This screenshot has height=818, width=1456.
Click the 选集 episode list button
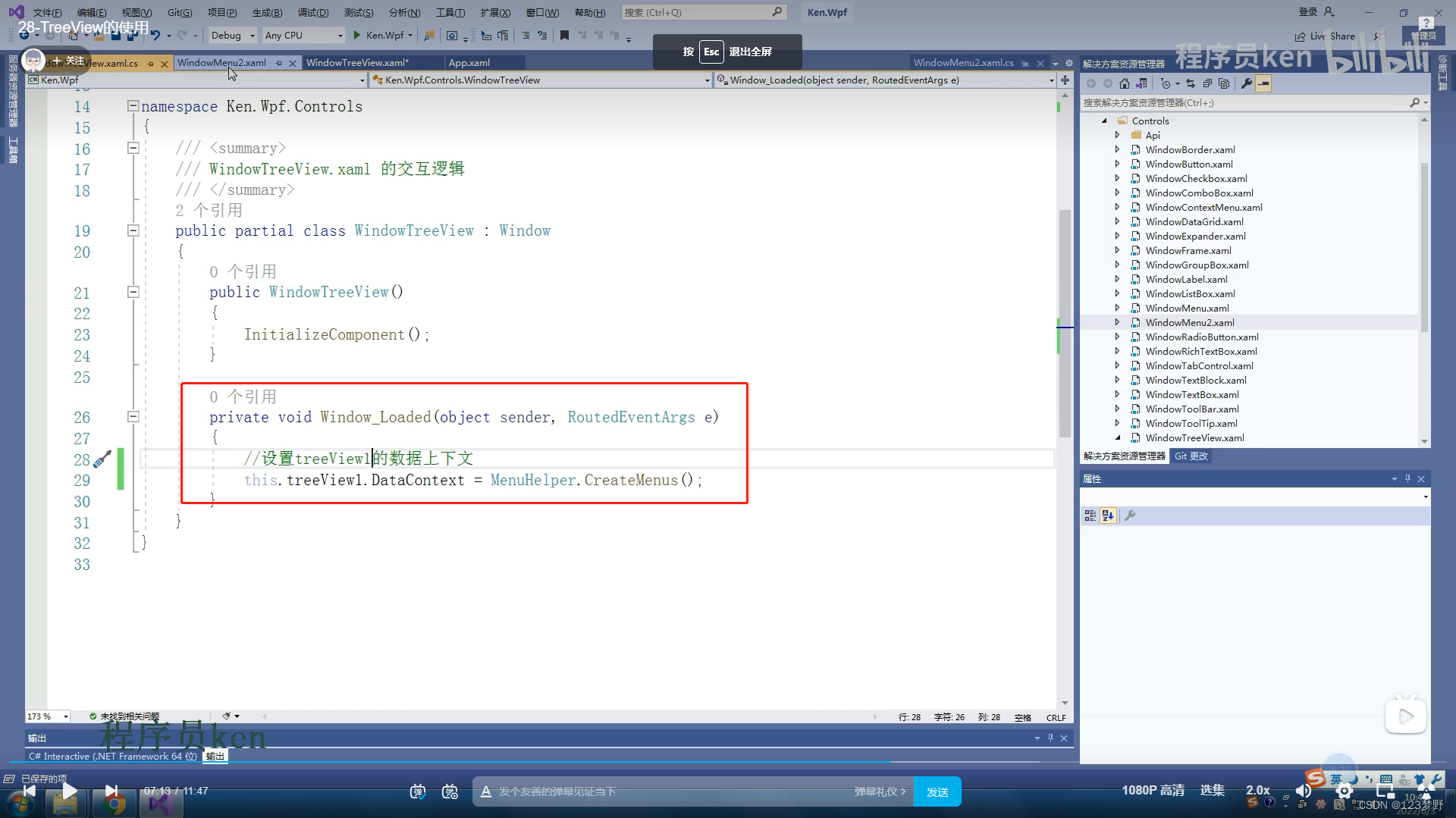pos(1212,791)
